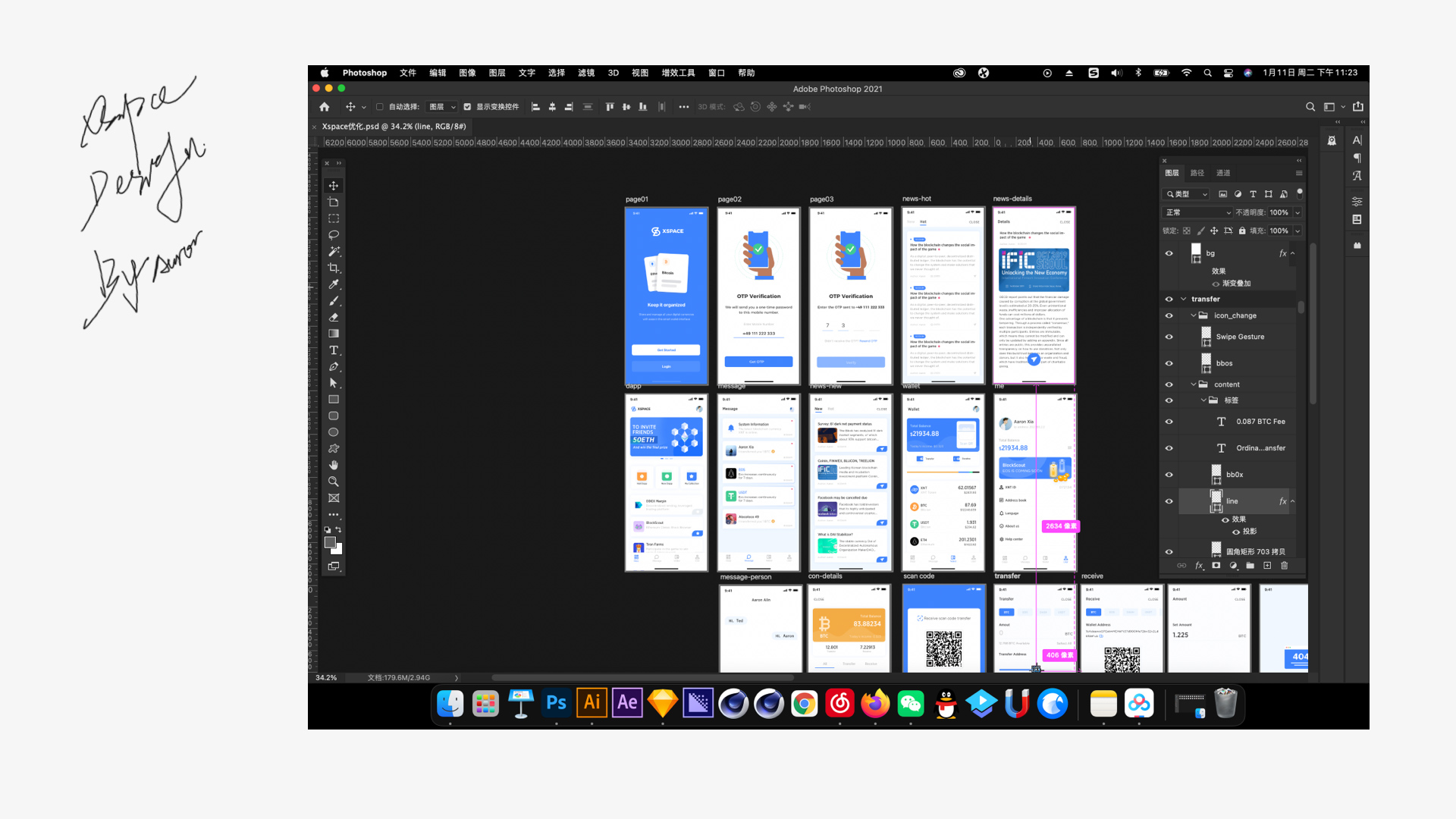Open the 图像 menu
The height and width of the screenshot is (819, 1456).
click(x=467, y=73)
